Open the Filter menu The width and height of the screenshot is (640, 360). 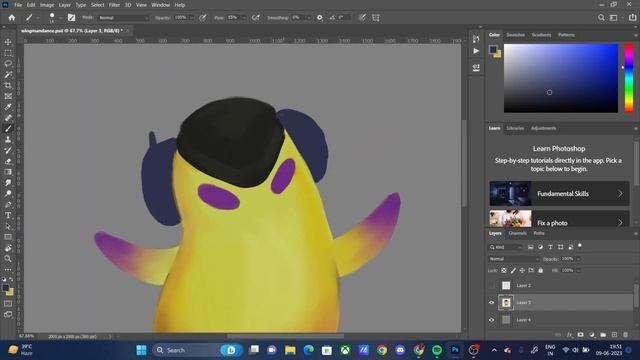tap(114, 5)
